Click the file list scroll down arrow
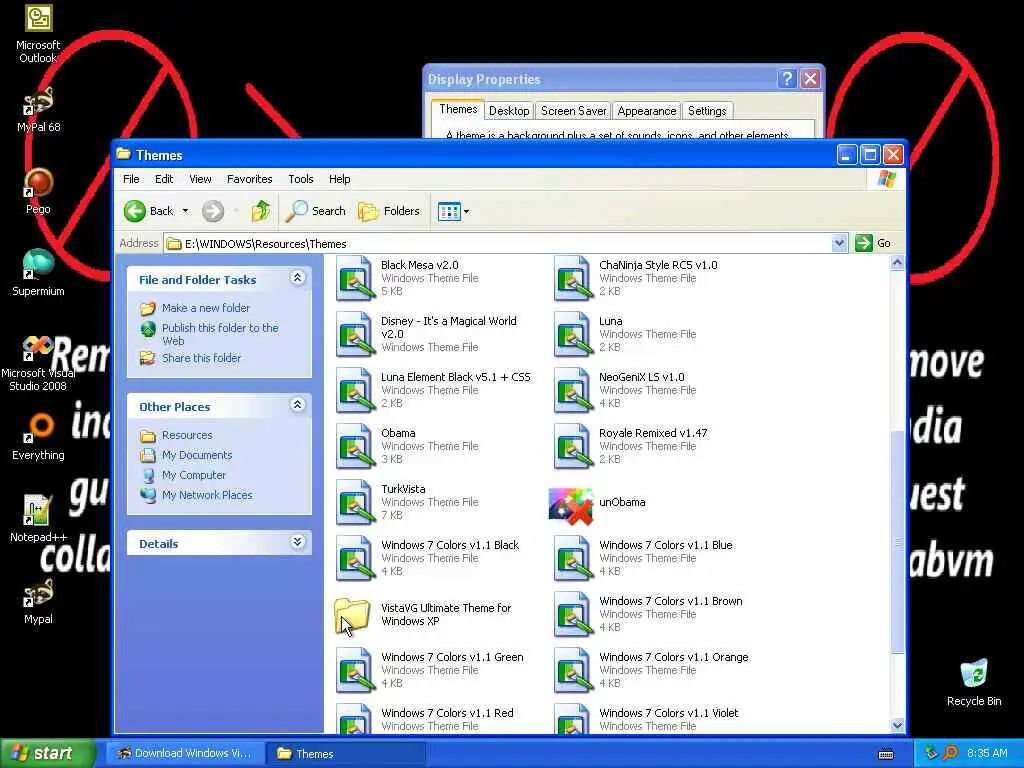Viewport: 1024px width, 768px height. (x=897, y=725)
